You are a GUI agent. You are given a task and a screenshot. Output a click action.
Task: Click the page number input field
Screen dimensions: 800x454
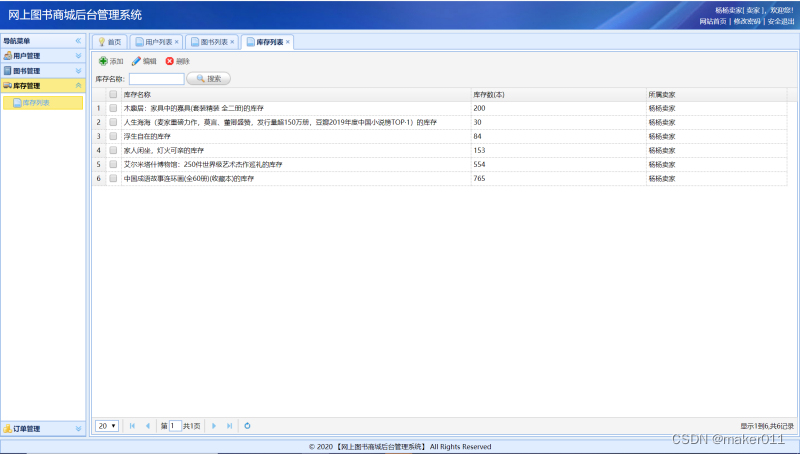(x=175, y=426)
